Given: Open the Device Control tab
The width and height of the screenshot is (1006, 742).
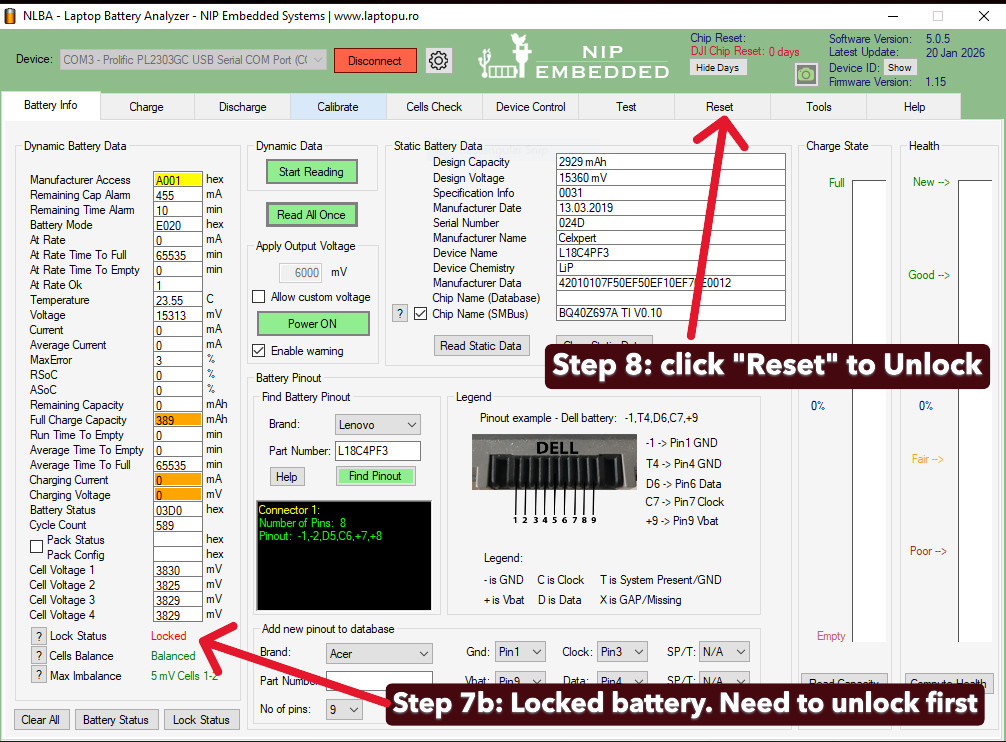Looking at the screenshot, I should tap(531, 107).
